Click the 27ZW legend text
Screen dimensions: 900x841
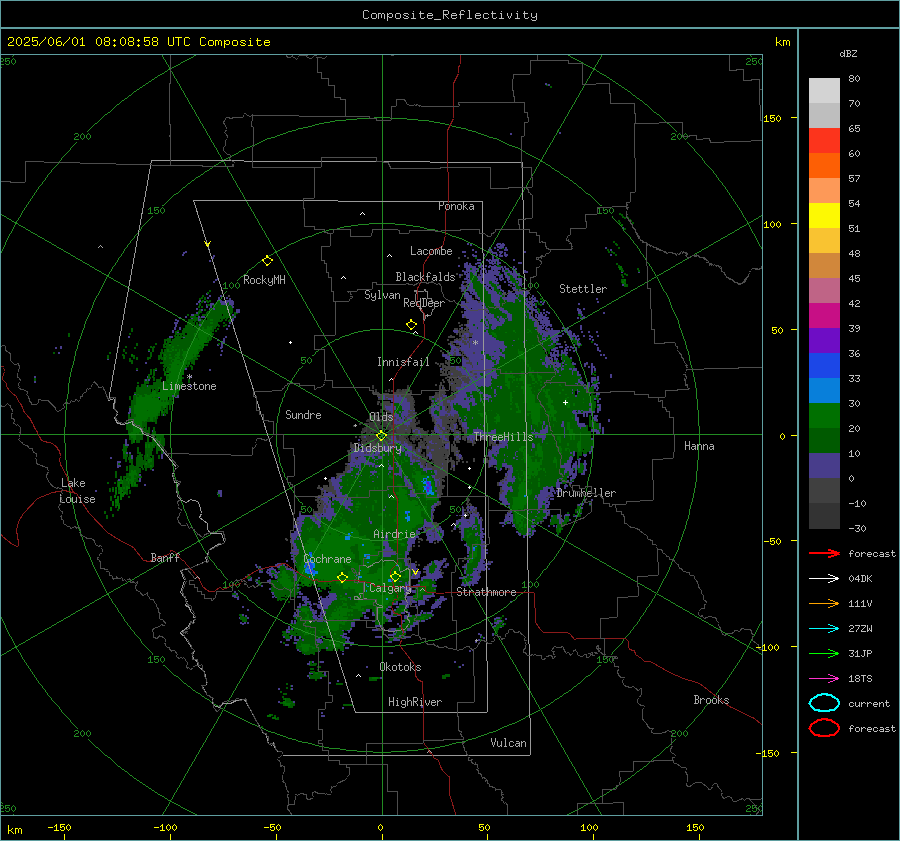click(860, 629)
